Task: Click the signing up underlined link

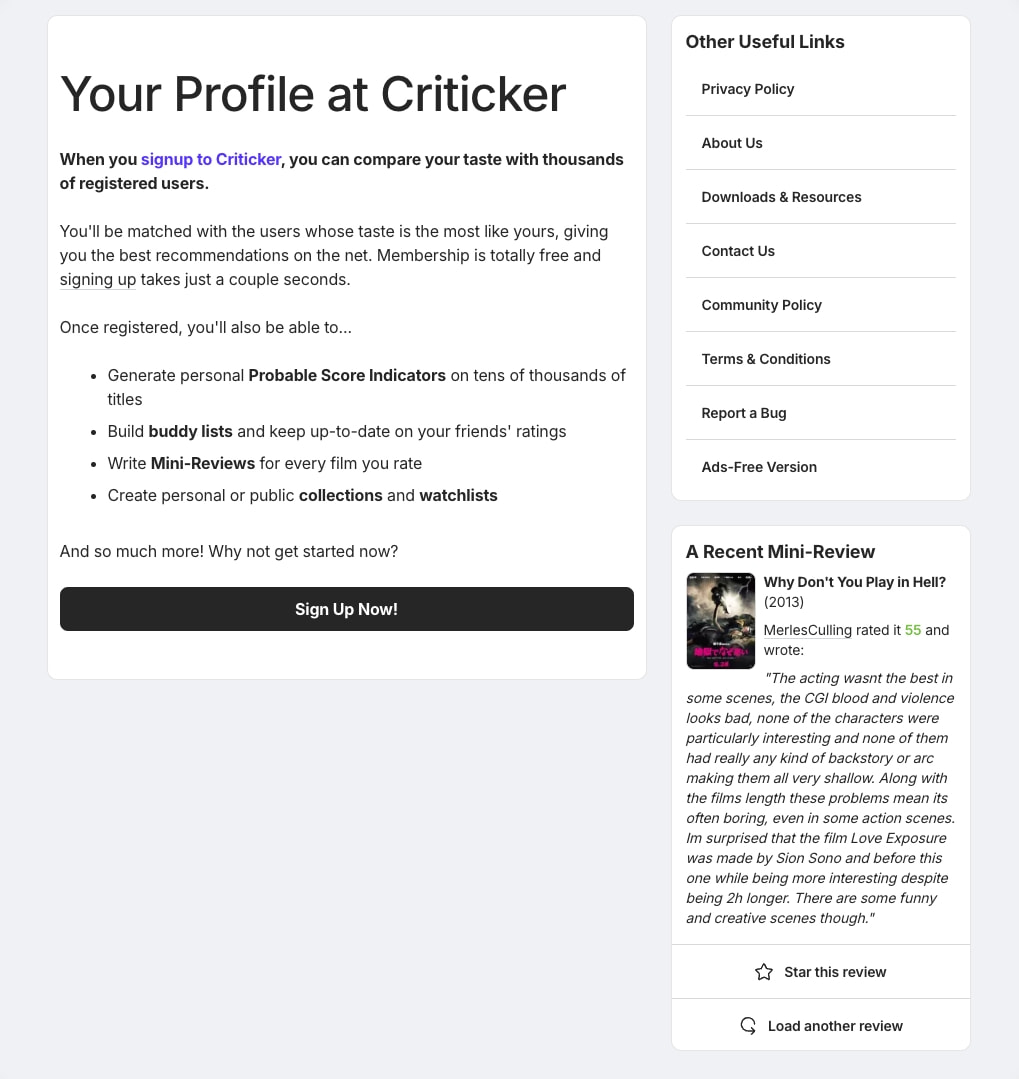Action: pyautogui.click(x=98, y=279)
